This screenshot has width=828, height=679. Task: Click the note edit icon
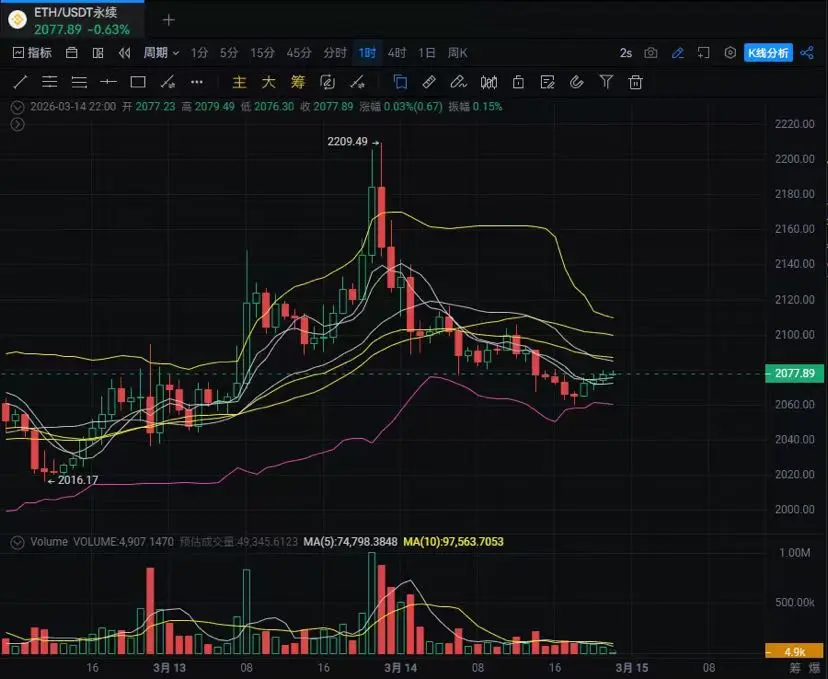548,82
